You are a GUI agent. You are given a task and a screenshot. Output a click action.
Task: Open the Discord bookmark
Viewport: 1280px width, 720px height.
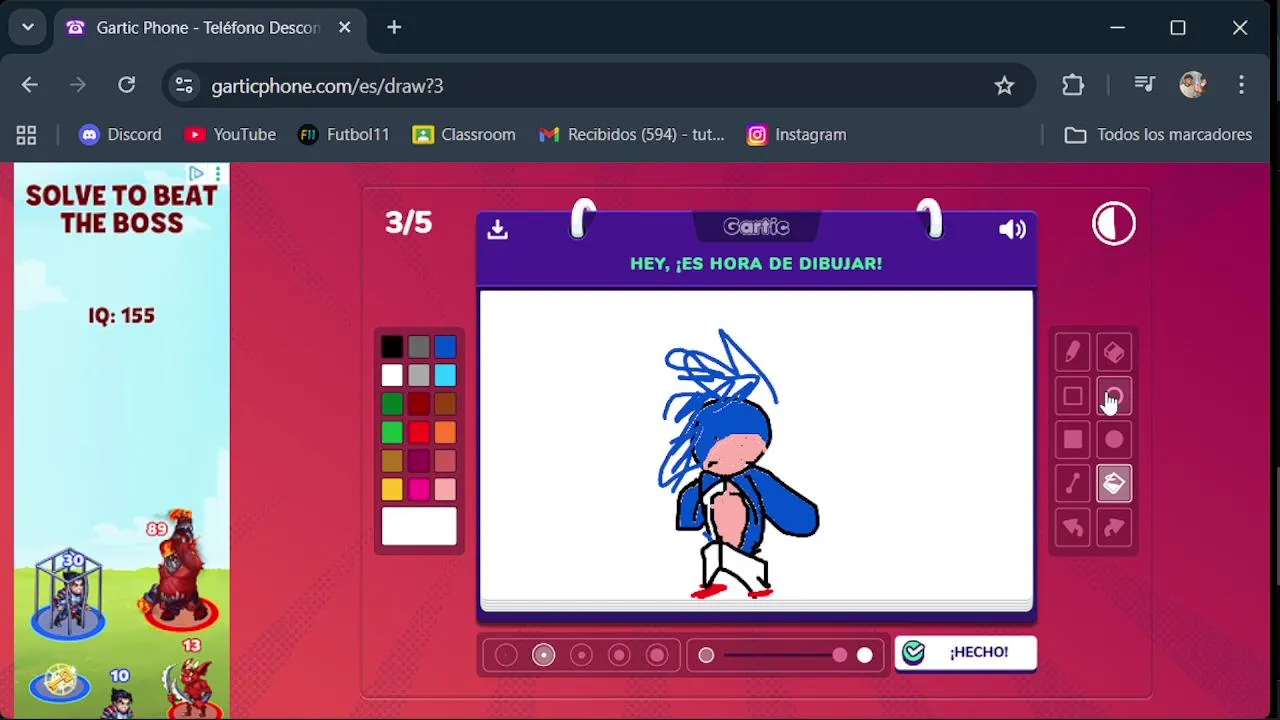(x=120, y=134)
